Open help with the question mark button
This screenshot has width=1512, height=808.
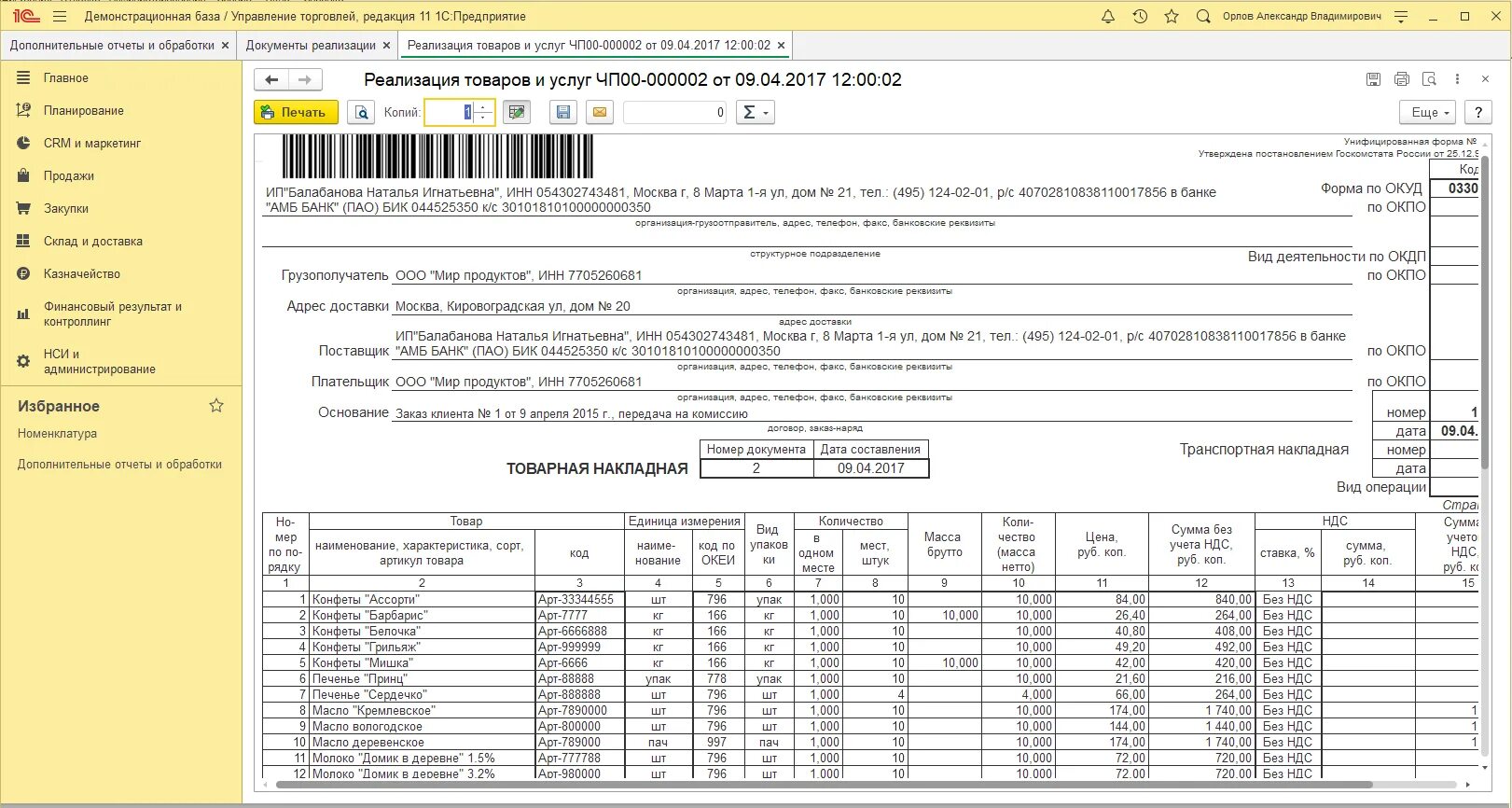pos(1477,112)
